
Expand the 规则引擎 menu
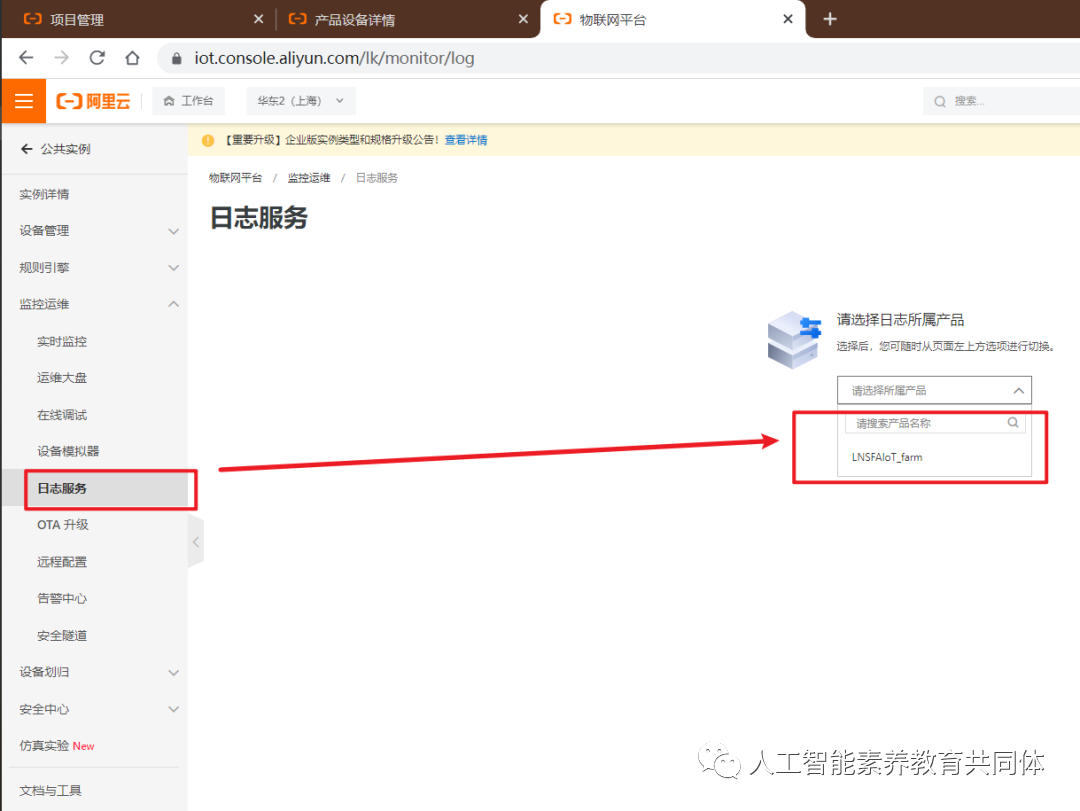(x=94, y=267)
